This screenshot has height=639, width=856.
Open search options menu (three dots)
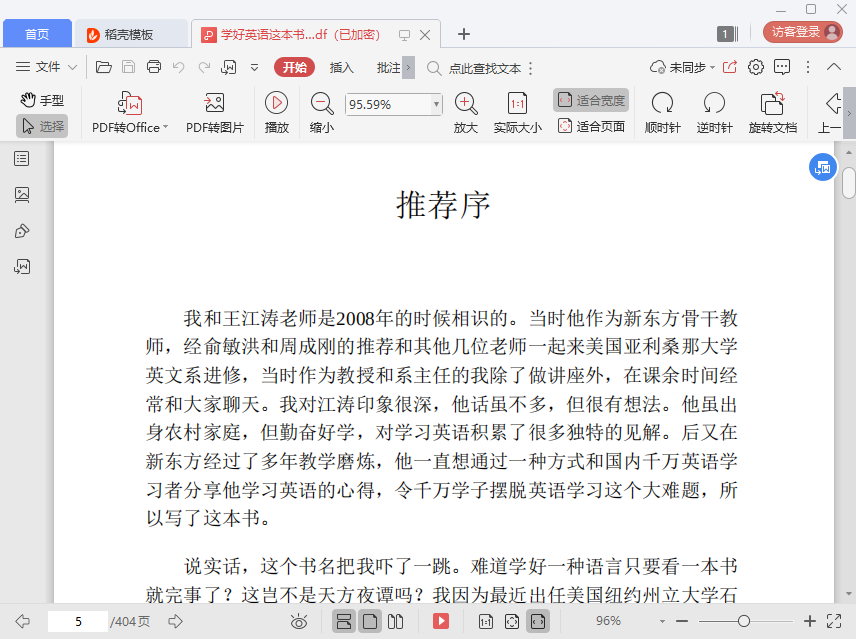coord(531,68)
